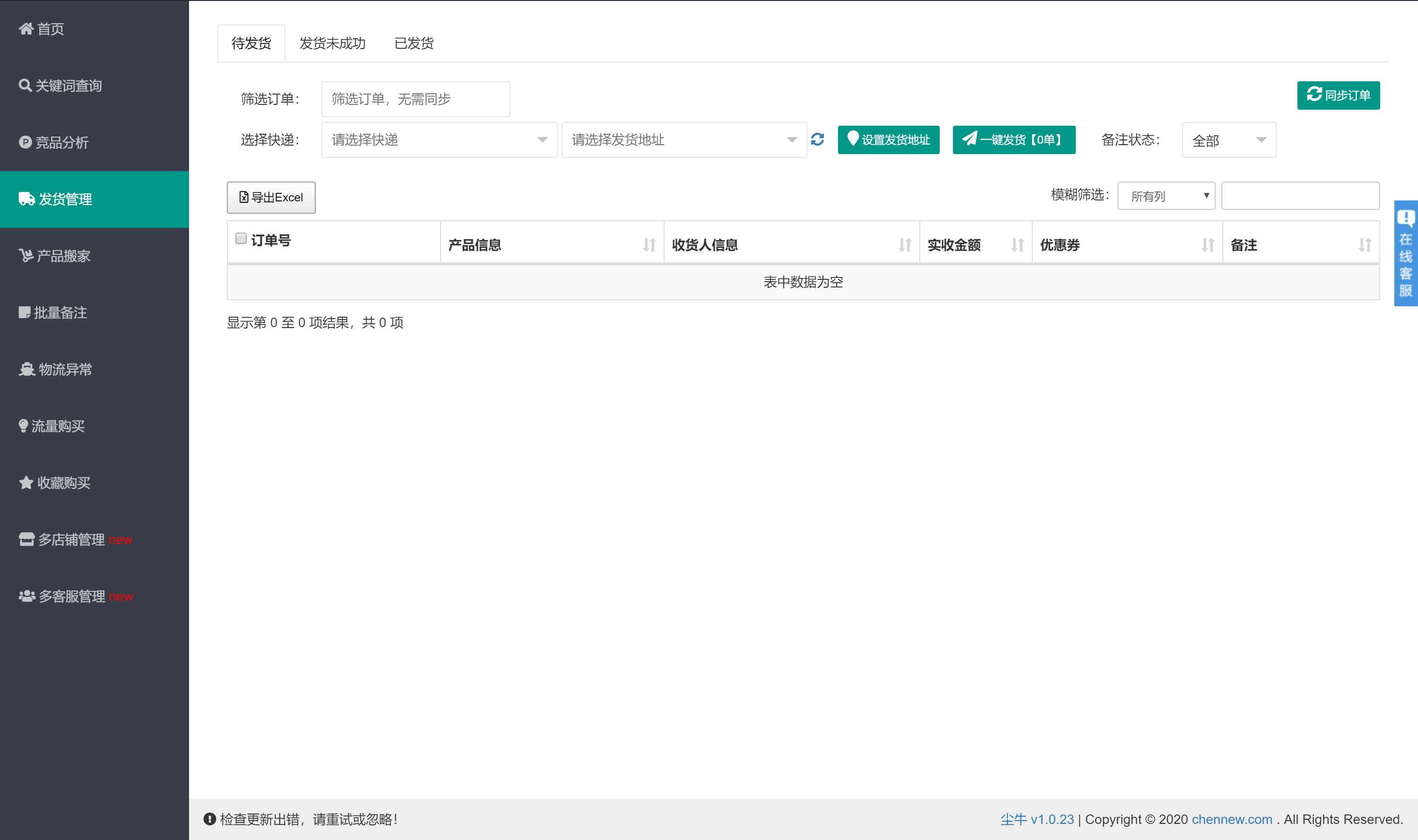1418x840 pixels.
Task: Toggle the select-all checkbox beside 订单号
Action: (241, 238)
